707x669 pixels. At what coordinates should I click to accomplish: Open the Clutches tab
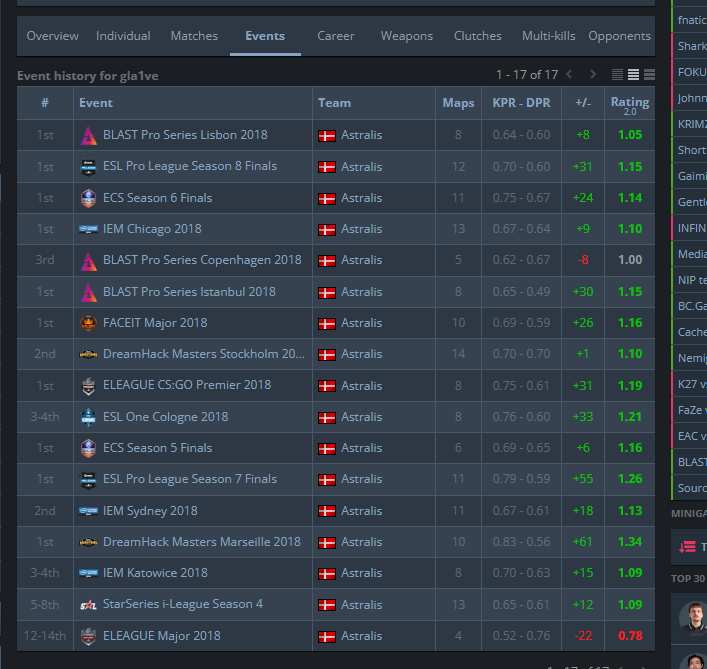tap(477, 36)
